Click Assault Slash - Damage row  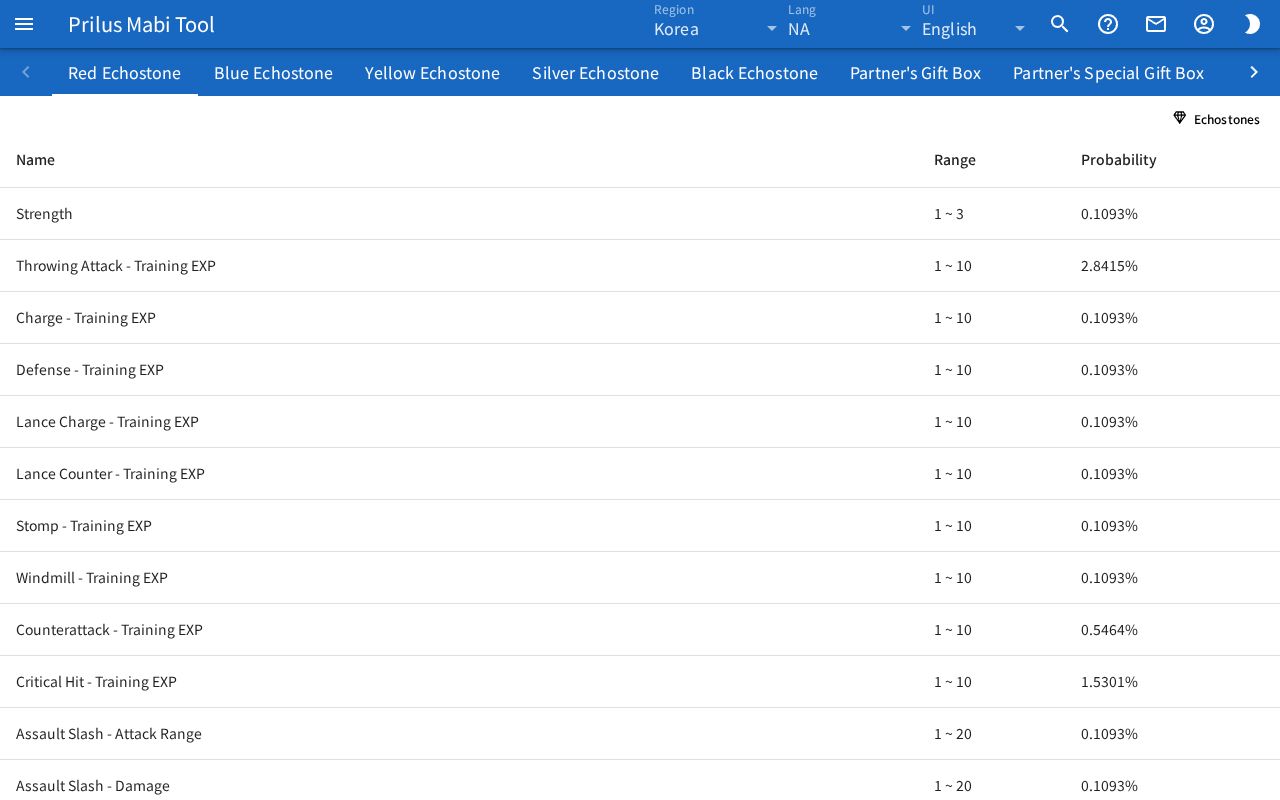pos(640,780)
